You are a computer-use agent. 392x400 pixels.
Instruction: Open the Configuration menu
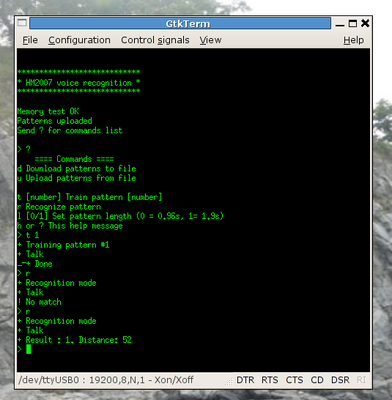(x=79, y=40)
